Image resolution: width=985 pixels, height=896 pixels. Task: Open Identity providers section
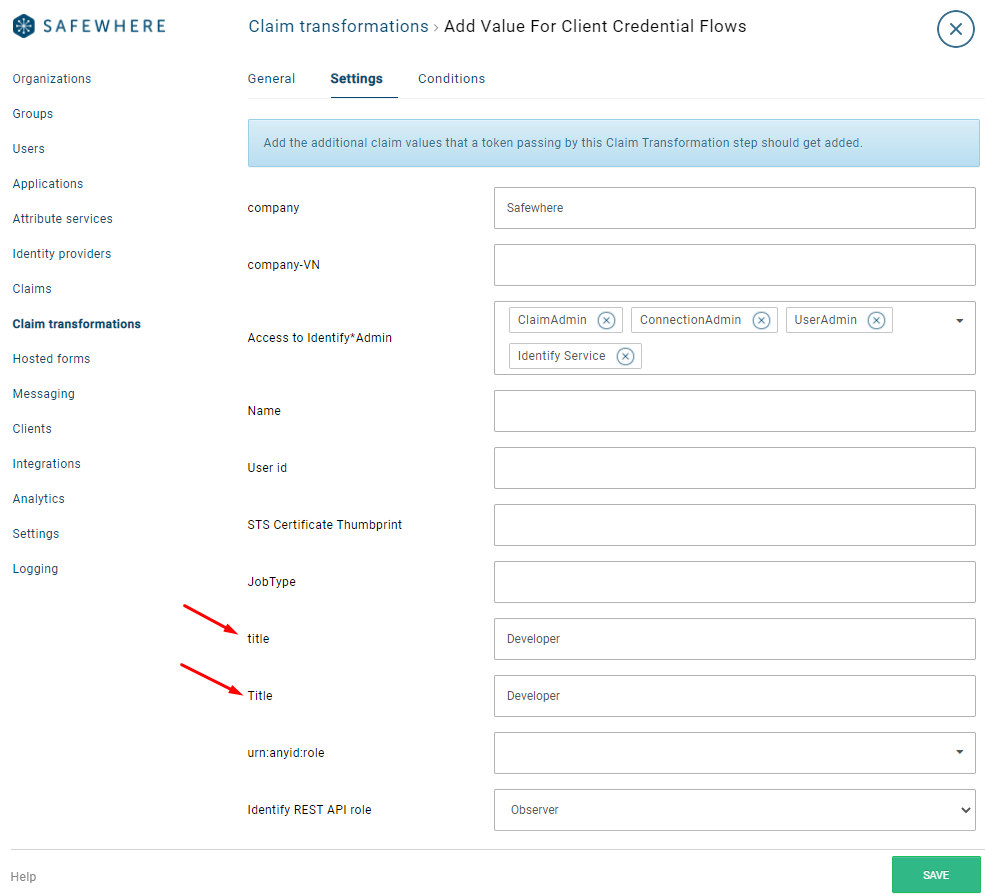coord(62,254)
